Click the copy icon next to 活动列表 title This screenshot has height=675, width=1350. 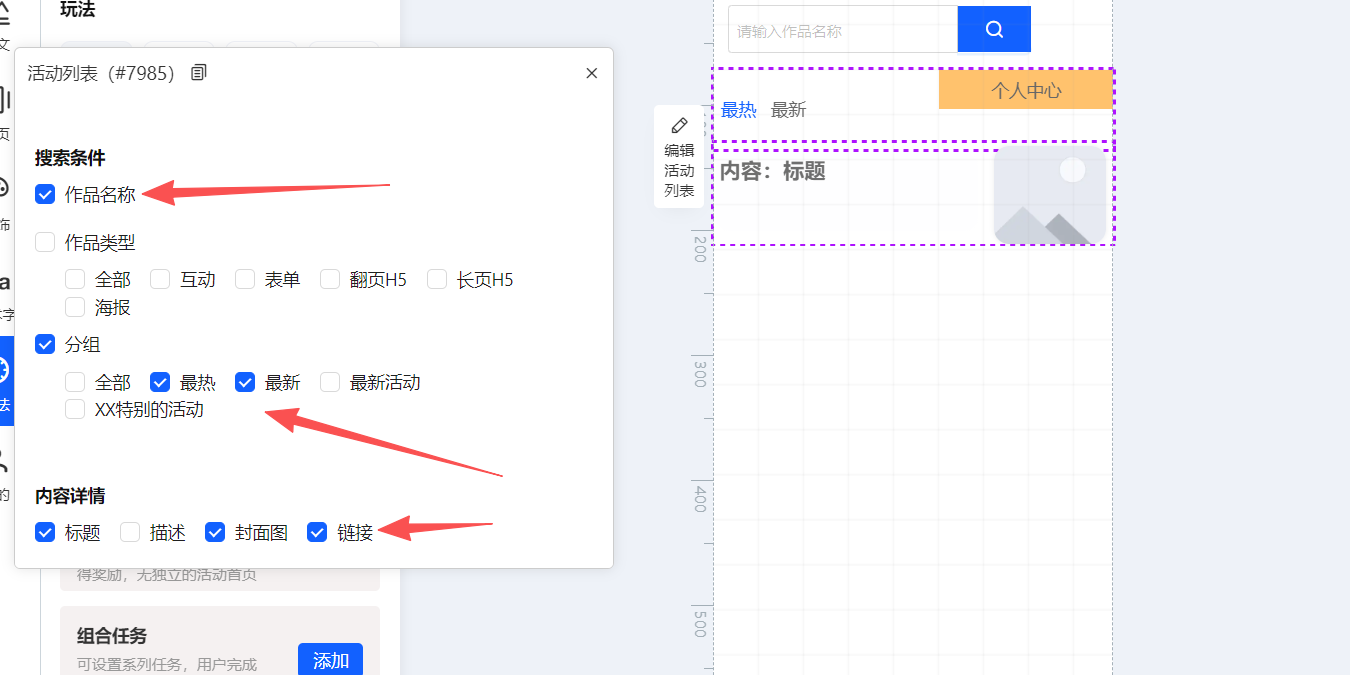[x=199, y=73]
